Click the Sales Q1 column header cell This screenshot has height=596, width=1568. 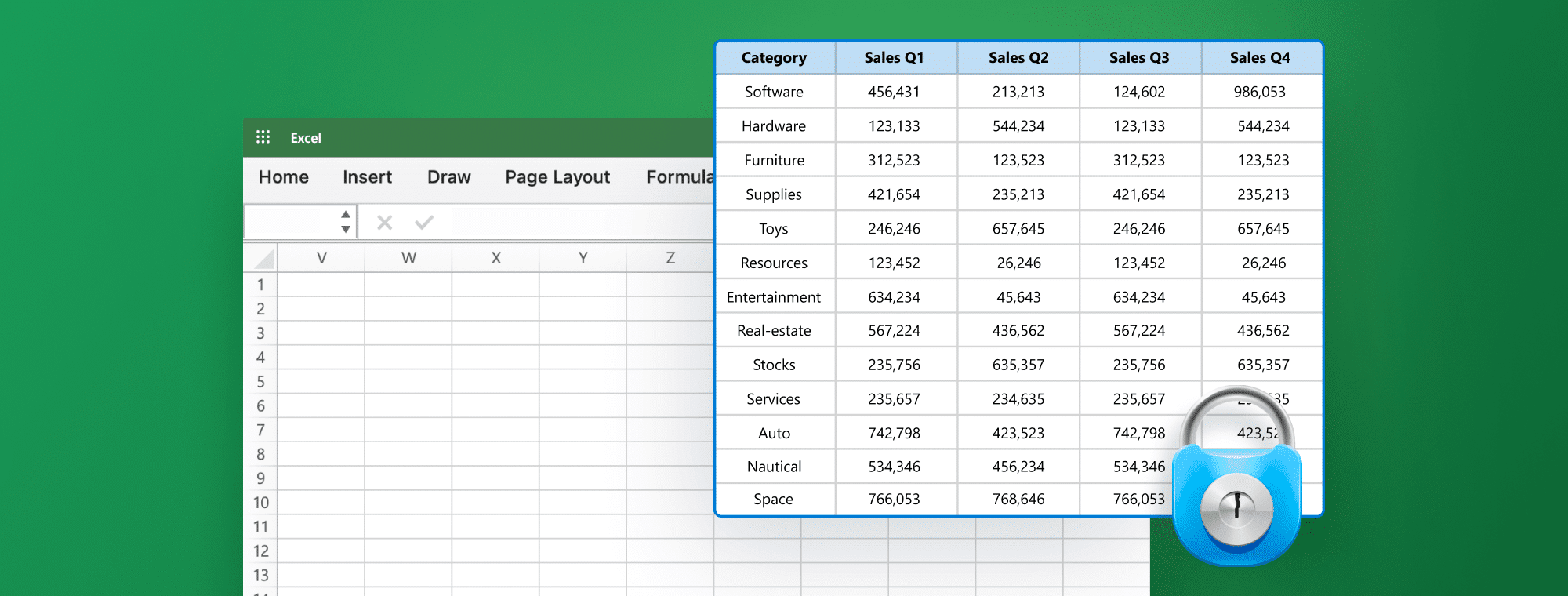[894, 58]
